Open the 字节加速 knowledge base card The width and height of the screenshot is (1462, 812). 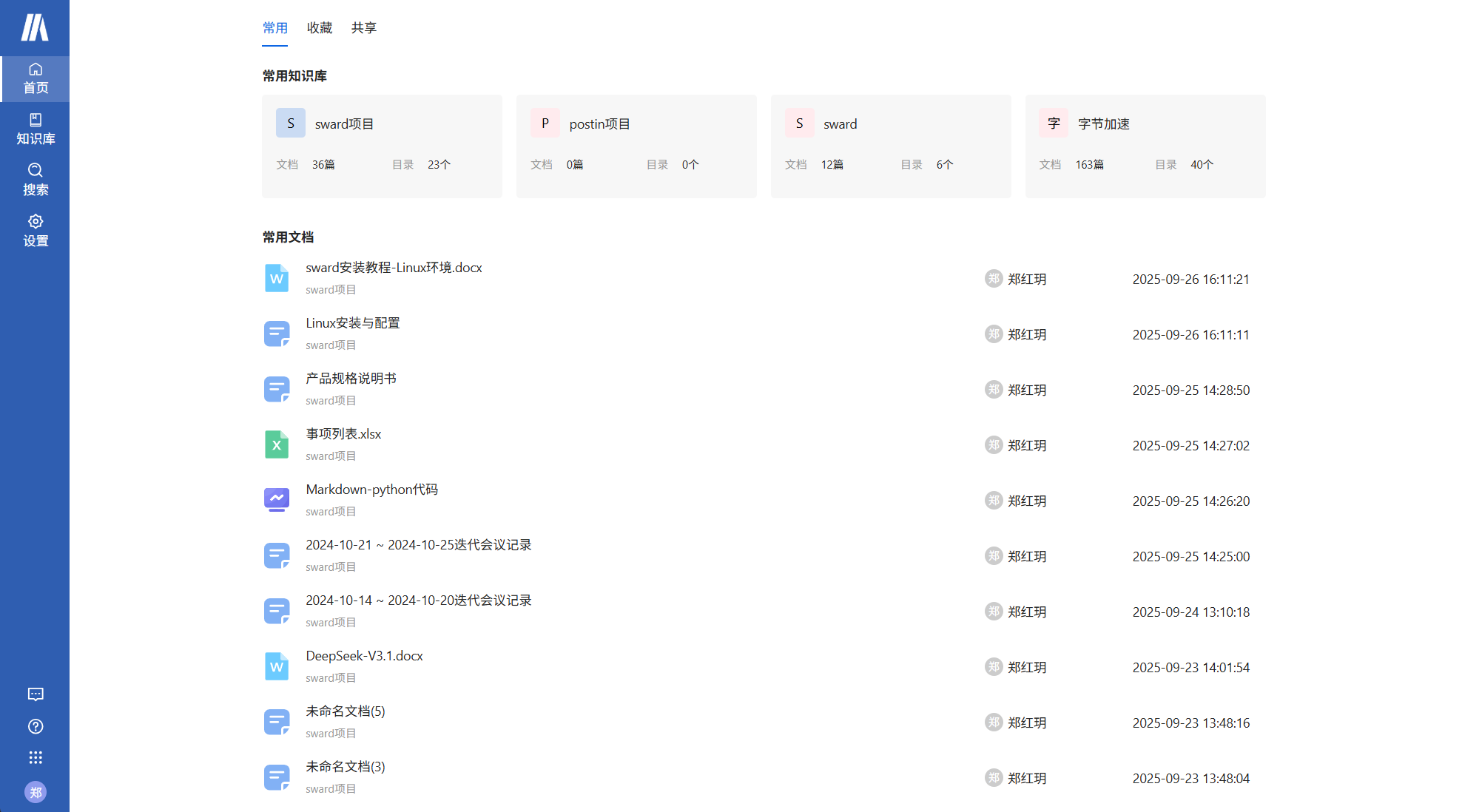coord(1145,146)
